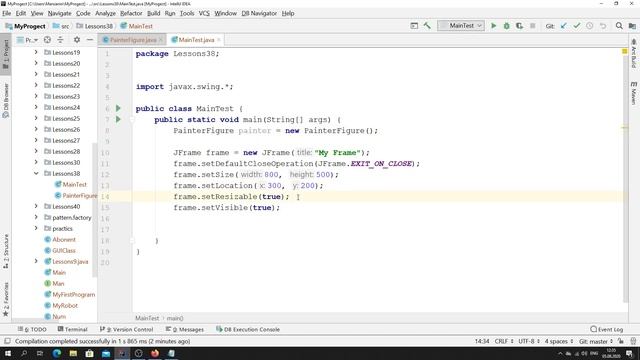
Task: Toggle the tool windows quick-access icon in the status bar
Action: pos(7,341)
